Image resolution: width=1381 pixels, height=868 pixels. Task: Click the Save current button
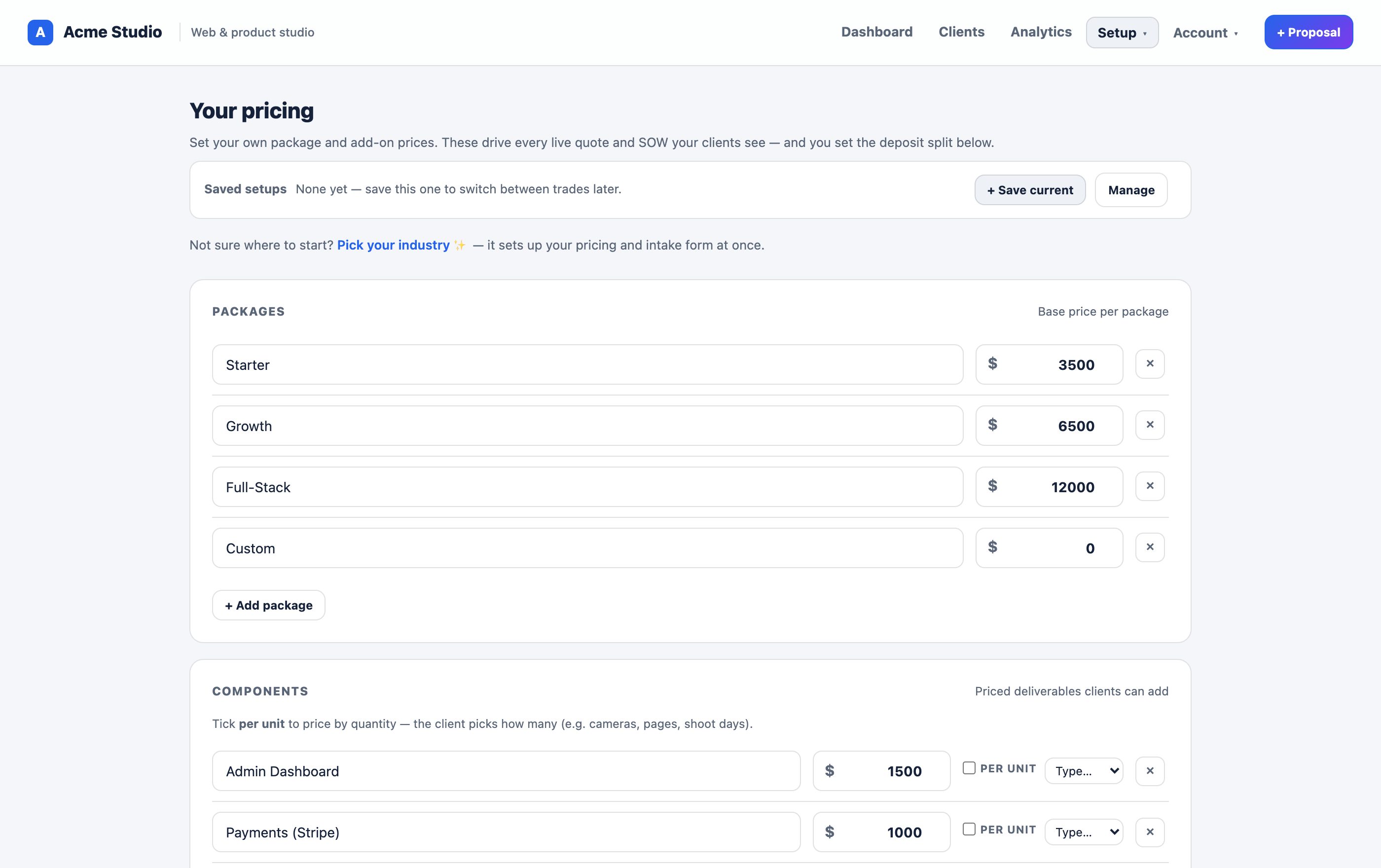pos(1030,190)
